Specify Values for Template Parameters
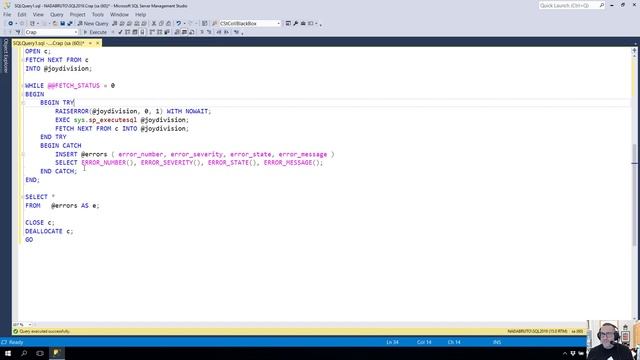The width and height of the screenshot is (640, 360). (236, 32)
